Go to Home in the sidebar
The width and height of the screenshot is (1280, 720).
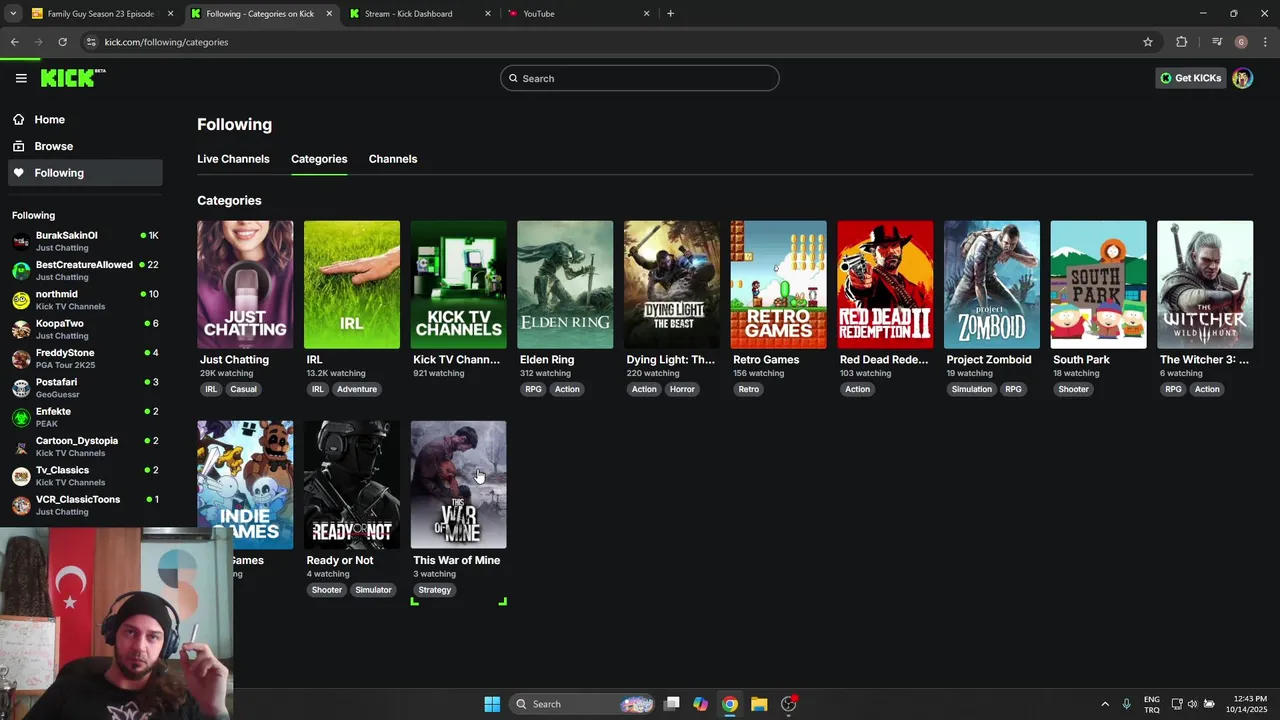coord(85,119)
